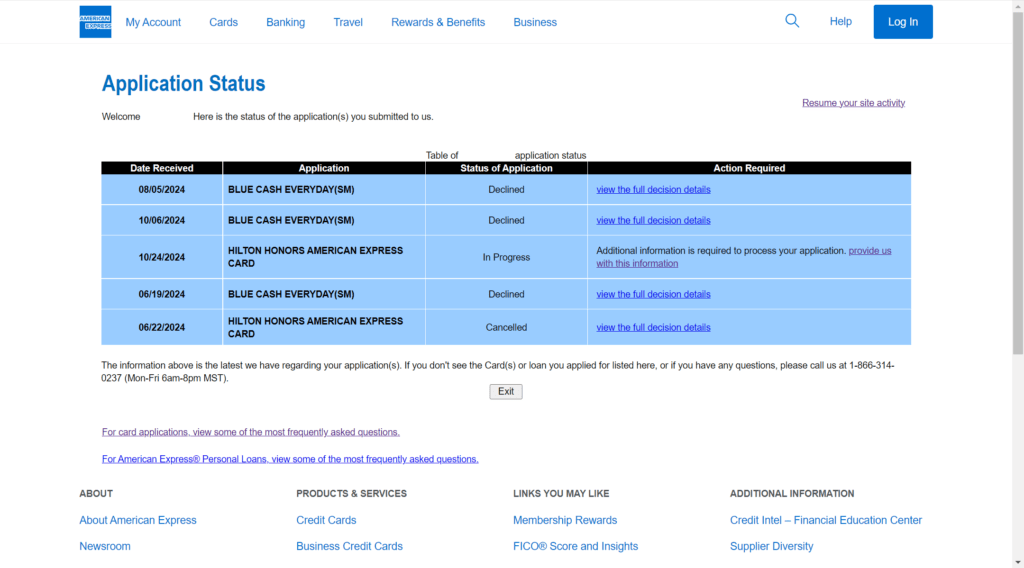
Task: Click the Status of Application column header
Action: (506, 168)
